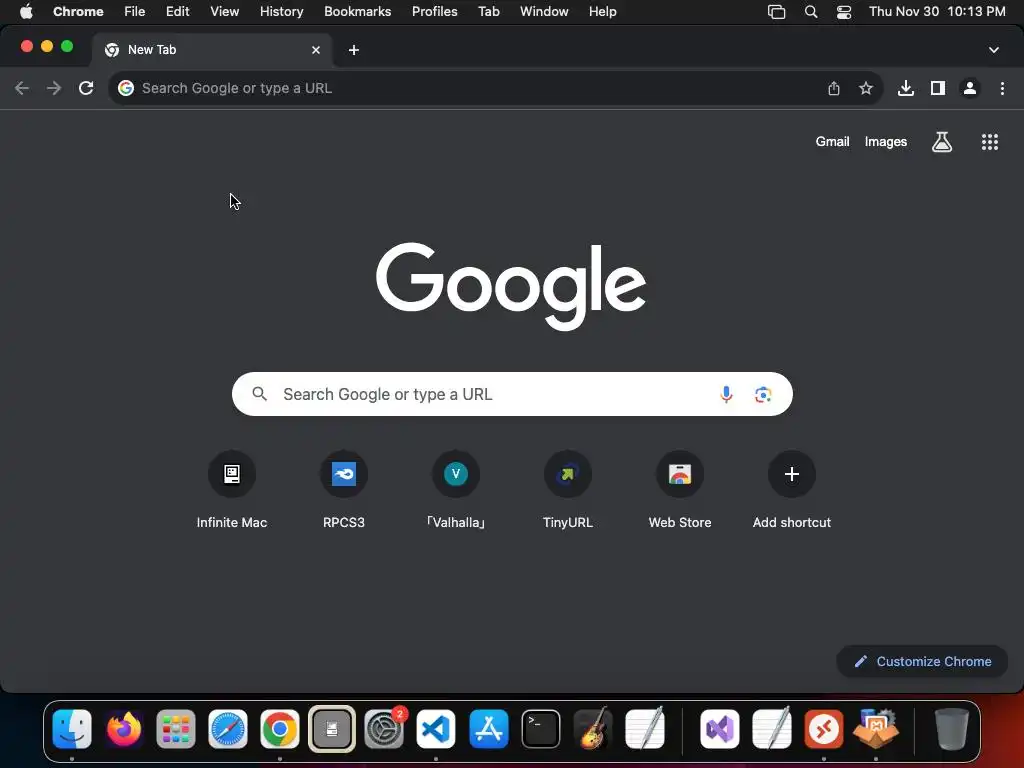Go back using the browser back arrow
The width and height of the screenshot is (1024, 768).
(22, 88)
